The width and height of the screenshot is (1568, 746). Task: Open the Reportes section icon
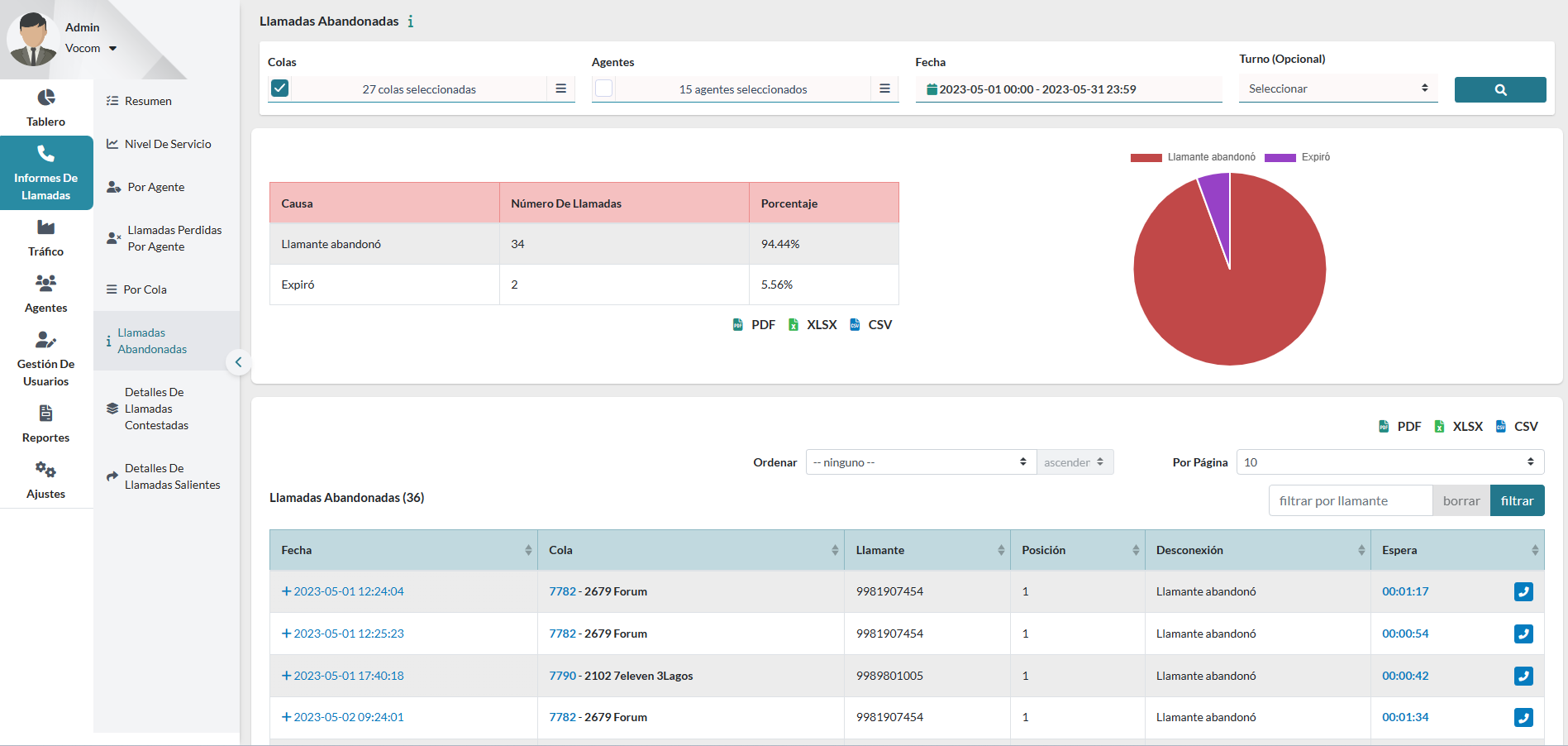pyautogui.click(x=46, y=413)
